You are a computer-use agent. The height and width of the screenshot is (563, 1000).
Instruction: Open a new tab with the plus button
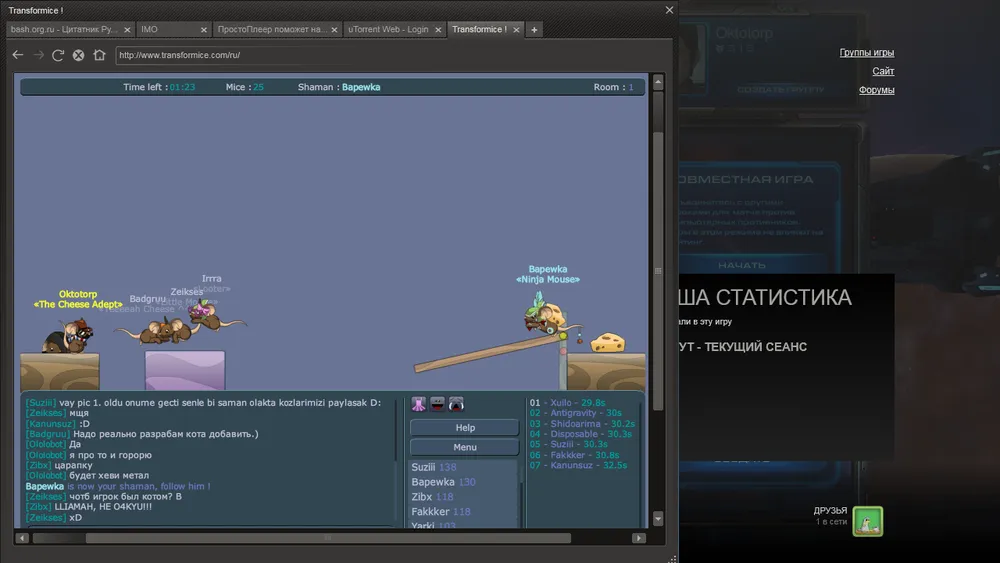pyautogui.click(x=534, y=29)
